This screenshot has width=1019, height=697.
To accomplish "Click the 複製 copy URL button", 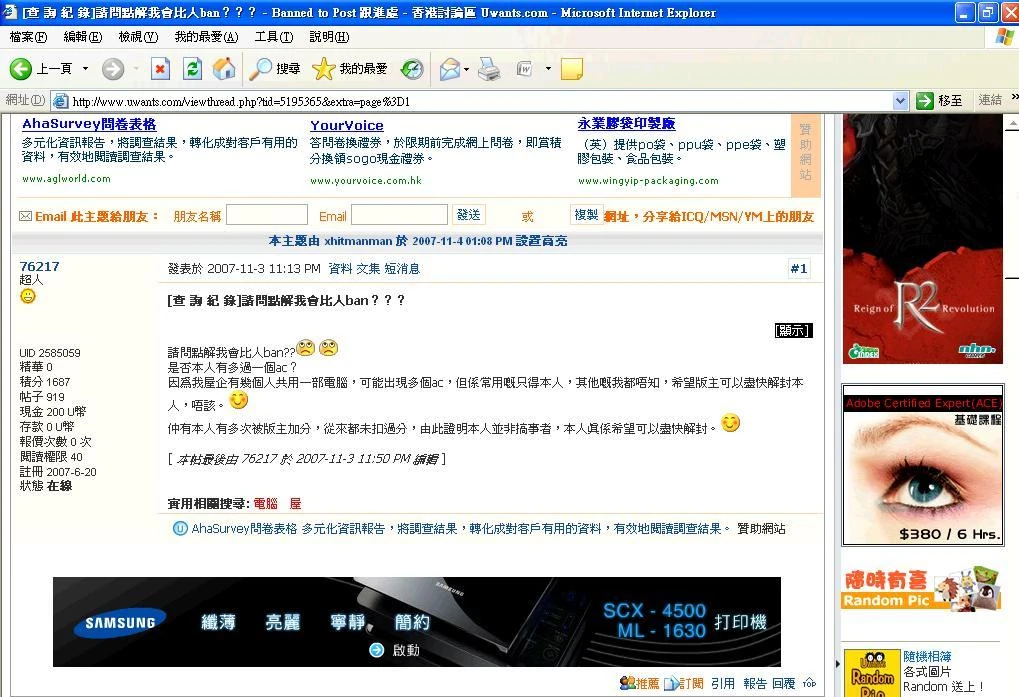I will click(586, 214).
